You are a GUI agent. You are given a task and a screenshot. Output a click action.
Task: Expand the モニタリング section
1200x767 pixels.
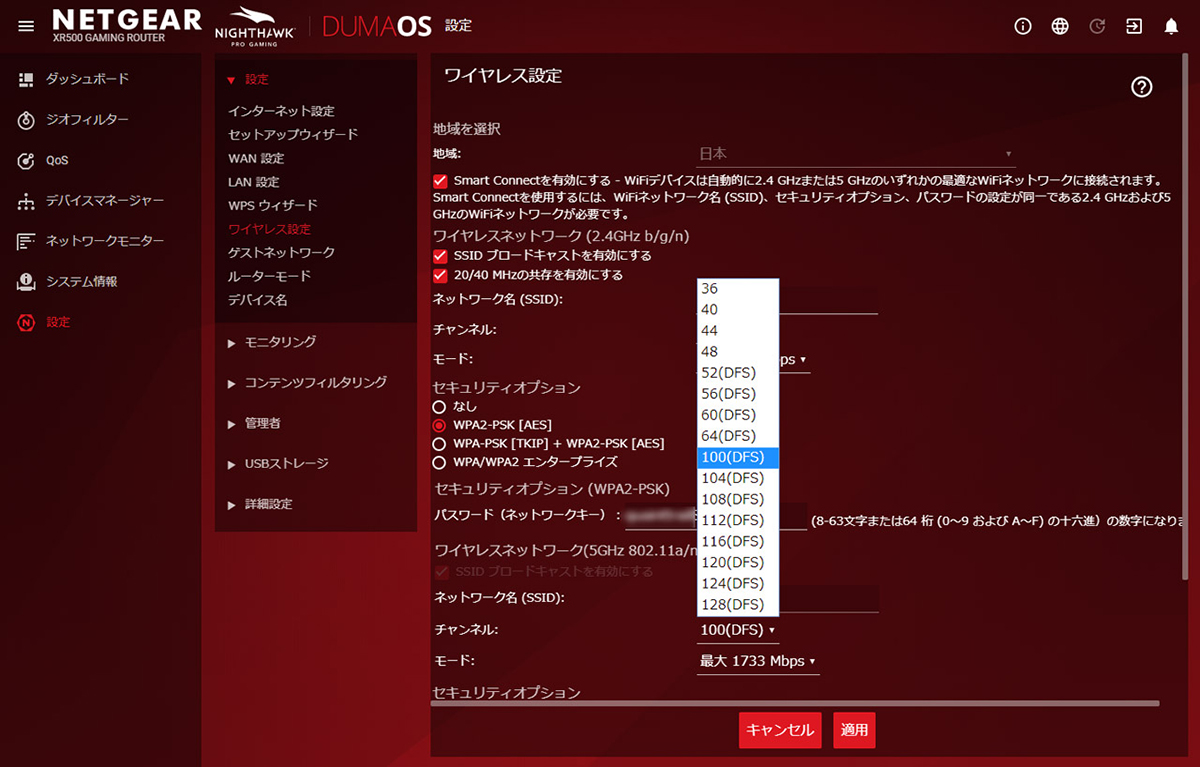tap(280, 342)
